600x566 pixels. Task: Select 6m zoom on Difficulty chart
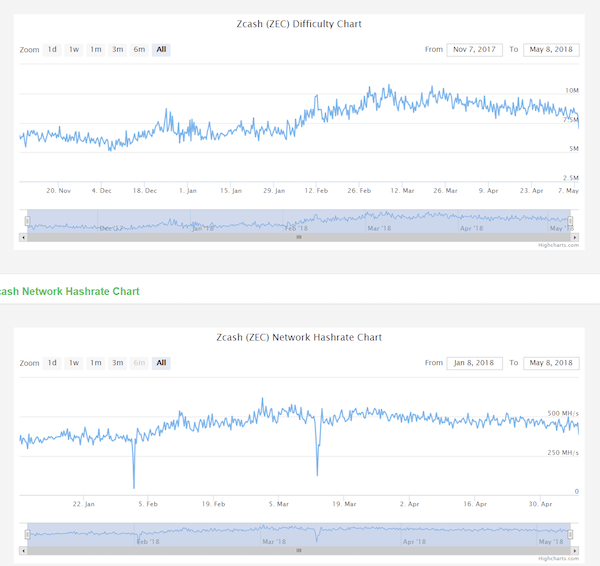139,50
